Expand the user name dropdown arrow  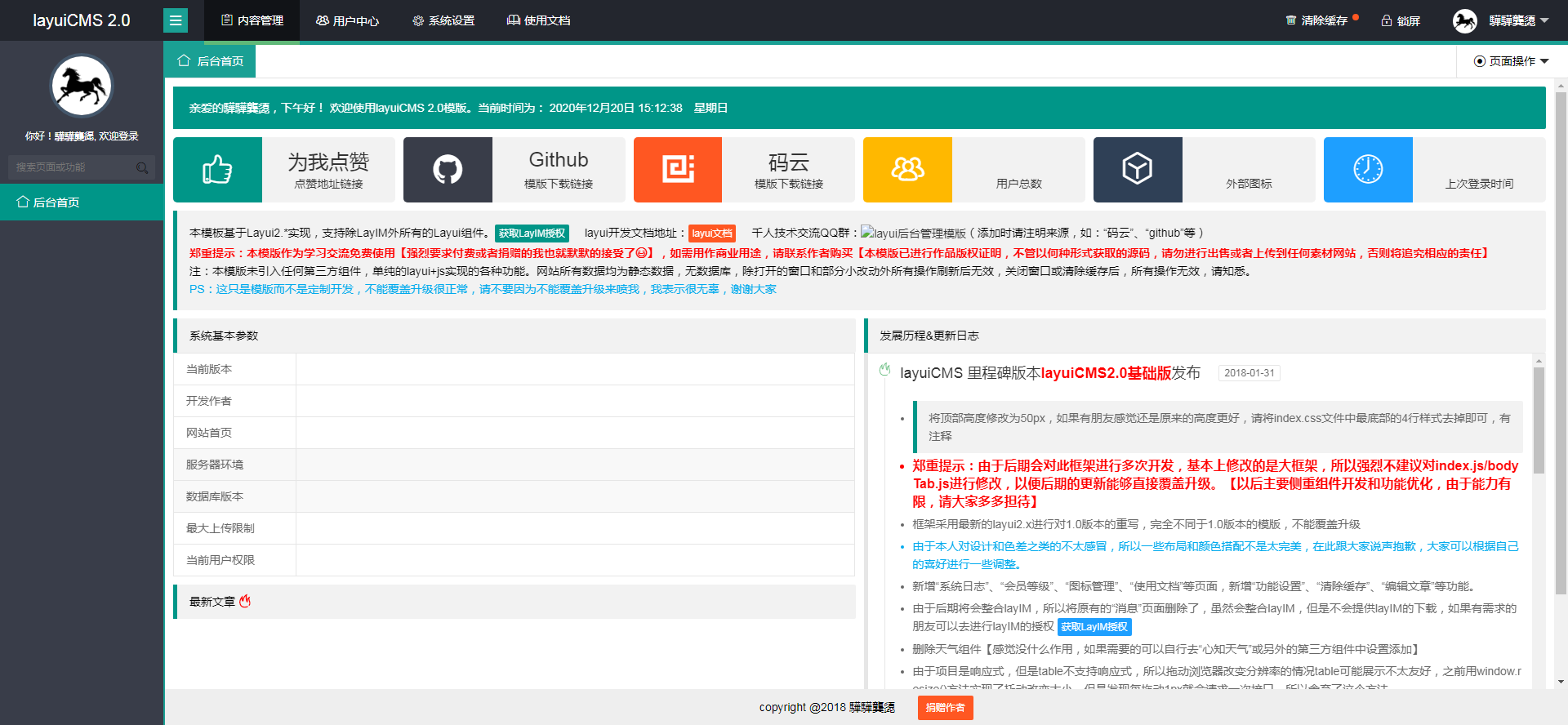[1544, 20]
